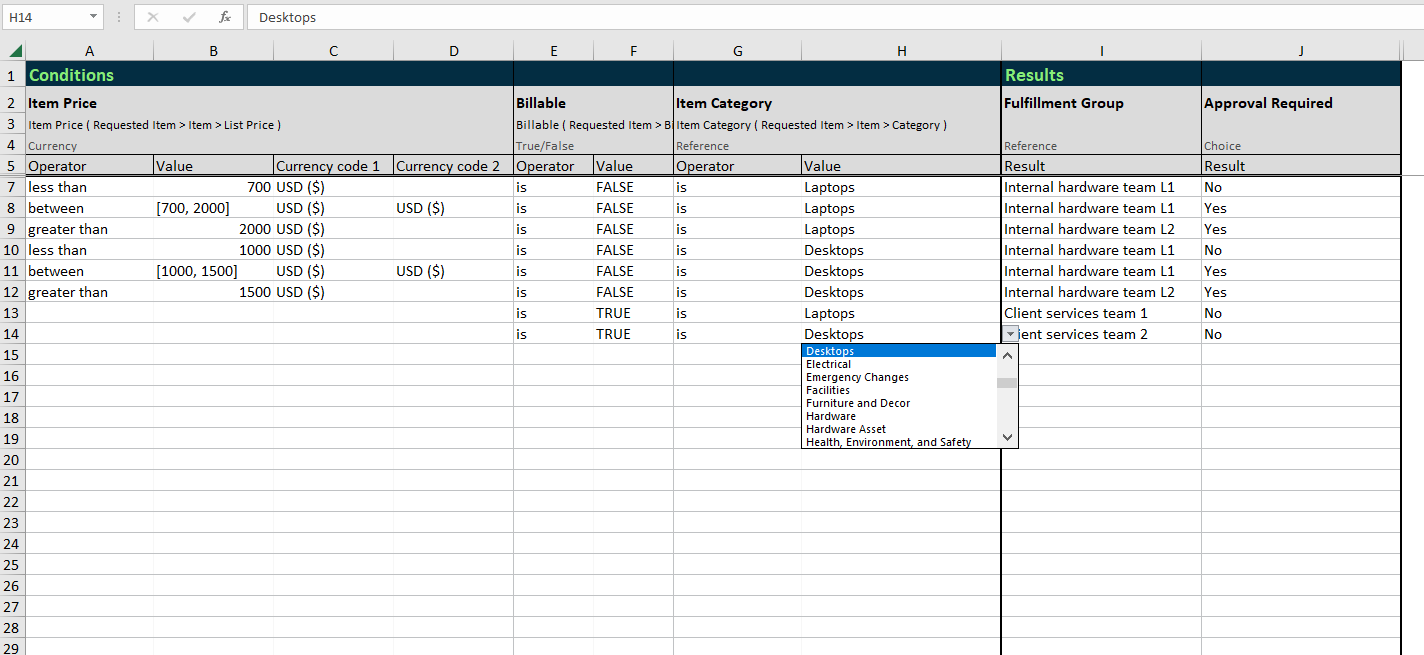The height and width of the screenshot is (655, 1424).
Task: Open the Name Box dropdown arrow
Action: (93, 17)
